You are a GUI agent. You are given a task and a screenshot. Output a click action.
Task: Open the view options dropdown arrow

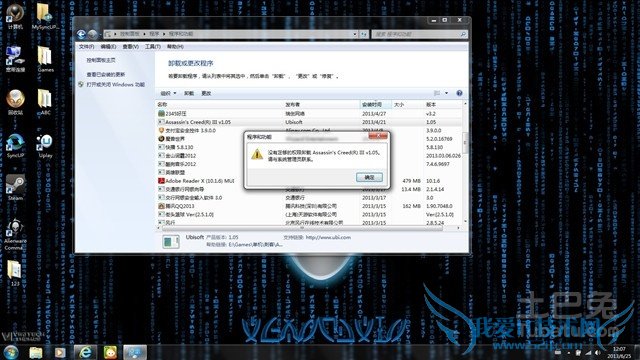point(447,93)
